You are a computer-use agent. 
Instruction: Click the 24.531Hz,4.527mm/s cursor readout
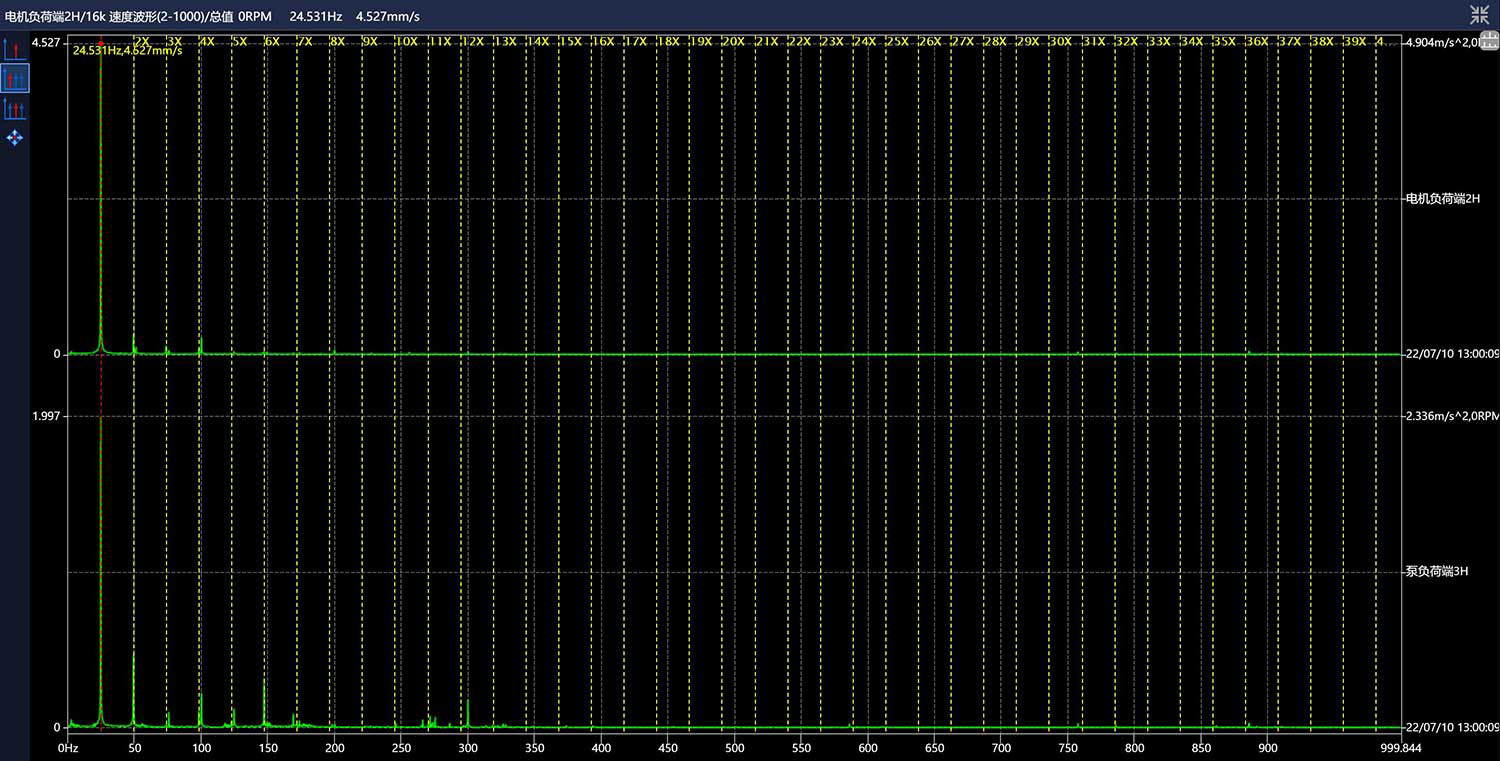coord(128,51)
